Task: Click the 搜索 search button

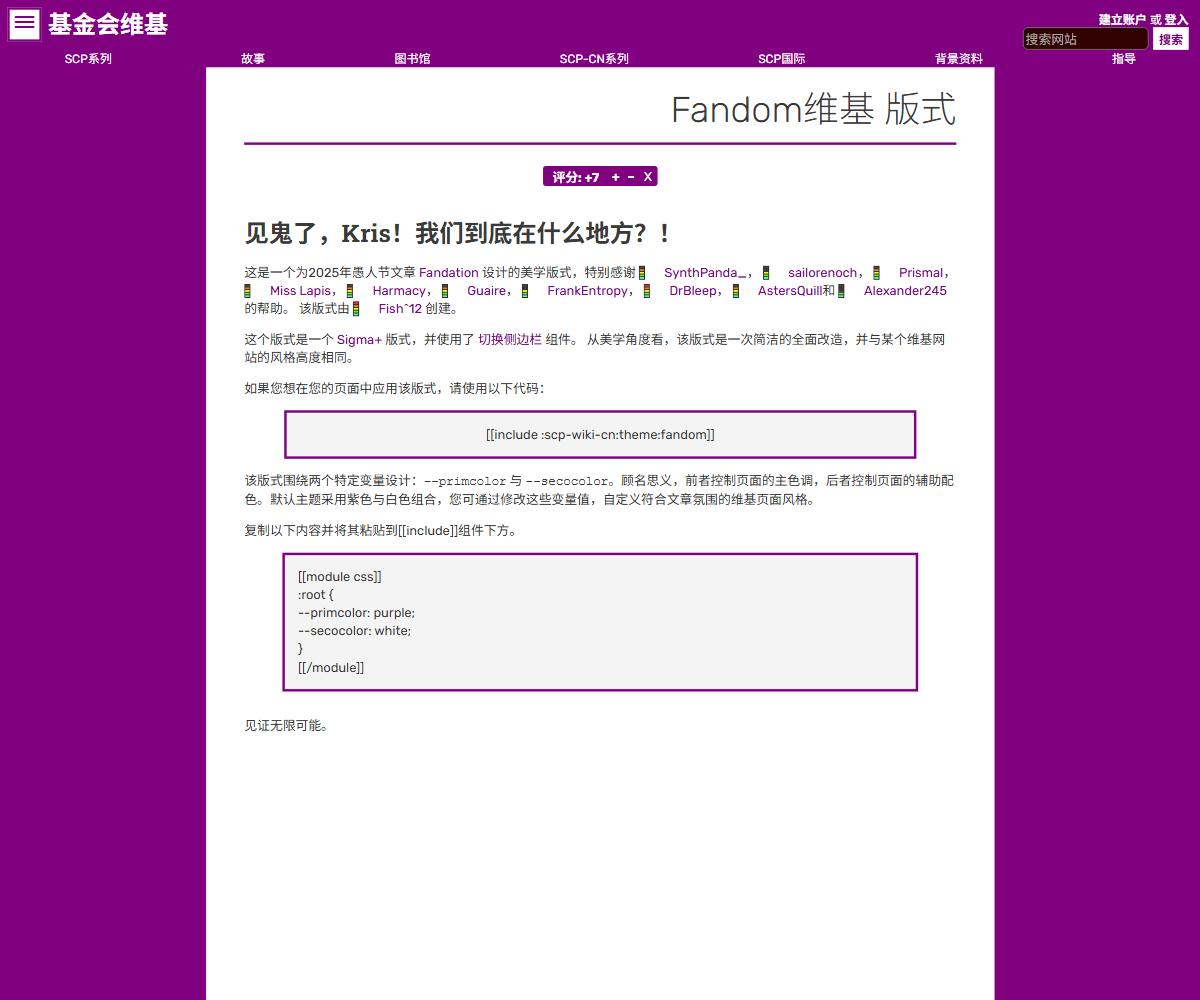Action: point(1170,40)
